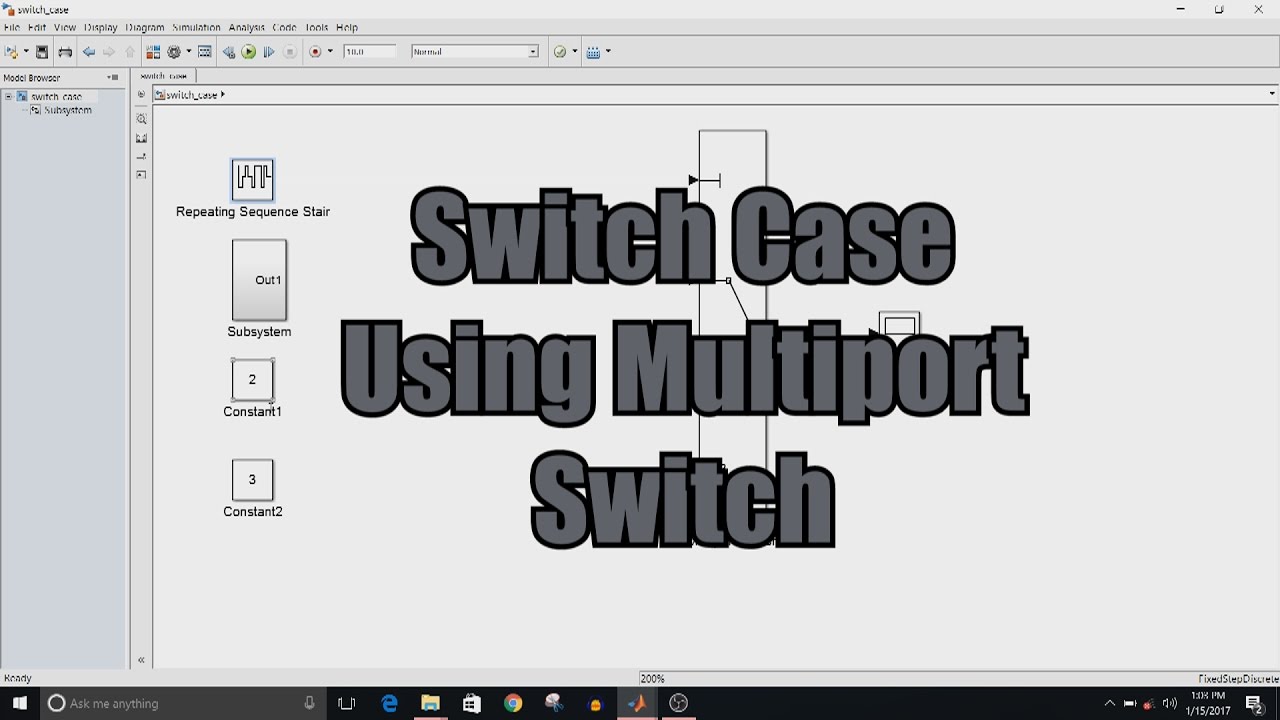Open the Library Browser icon
The width and height of the screenshot is (1280, 720).
tap(153, 52)
